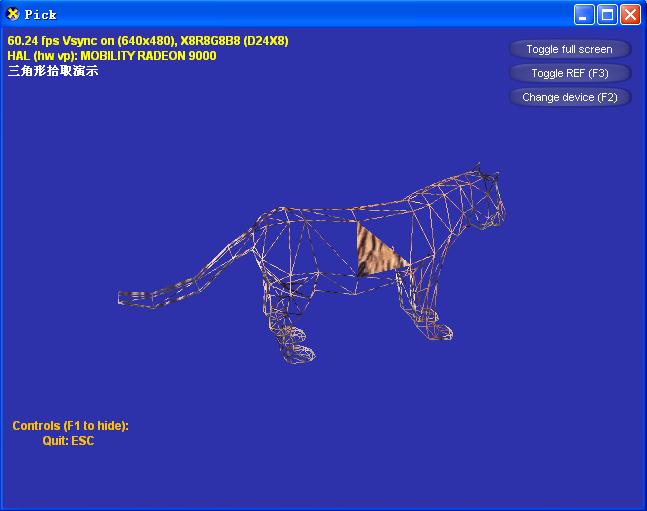Click the Quit: ESC text

pos(68,441)
